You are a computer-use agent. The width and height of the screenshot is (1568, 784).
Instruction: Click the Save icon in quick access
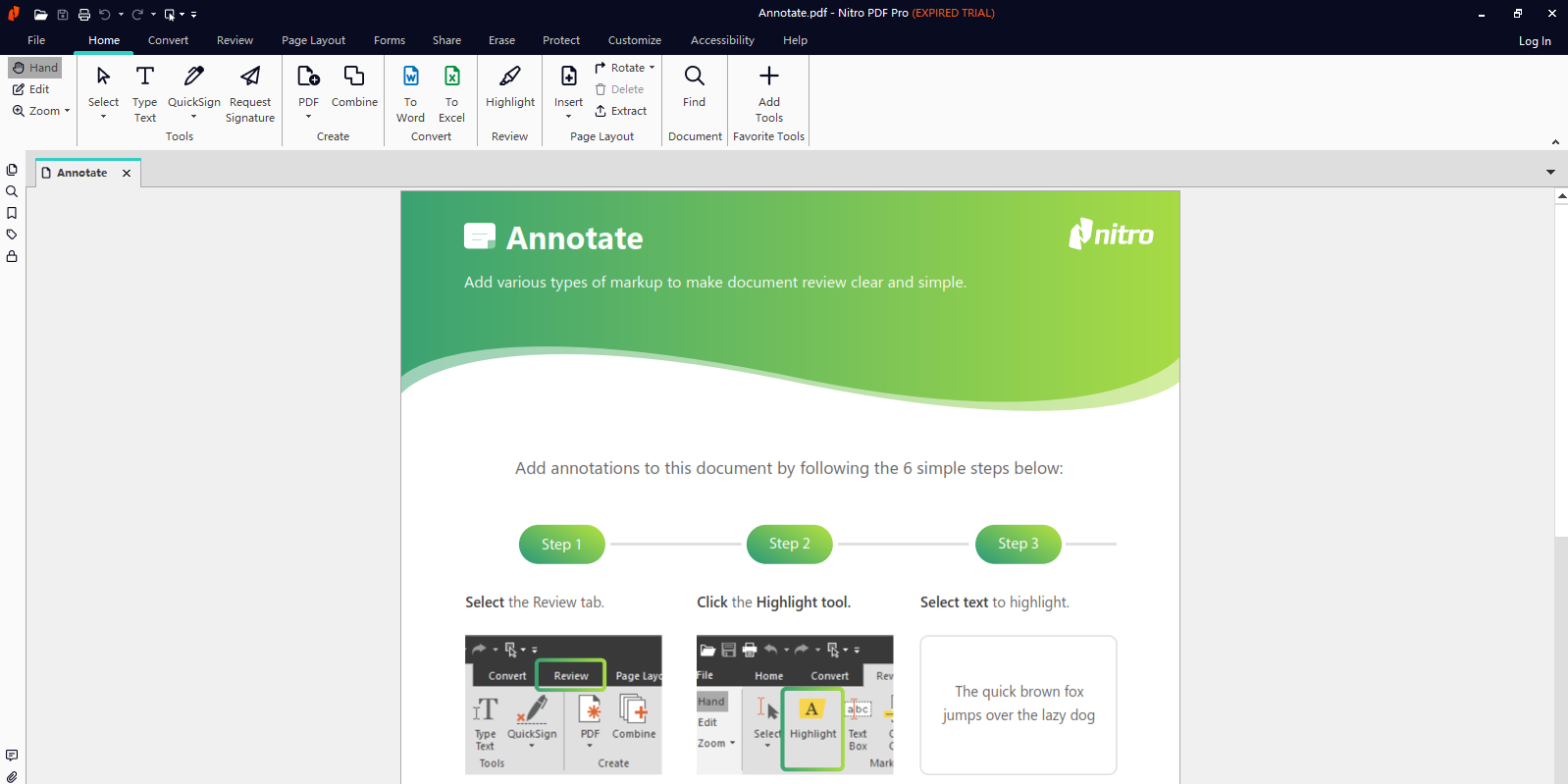(63, 15)
